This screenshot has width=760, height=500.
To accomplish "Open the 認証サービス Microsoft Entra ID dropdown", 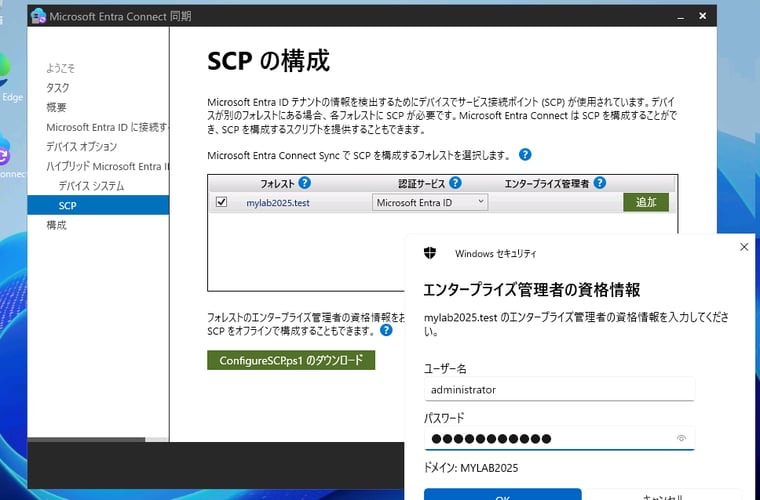I will tap(430, 203).
